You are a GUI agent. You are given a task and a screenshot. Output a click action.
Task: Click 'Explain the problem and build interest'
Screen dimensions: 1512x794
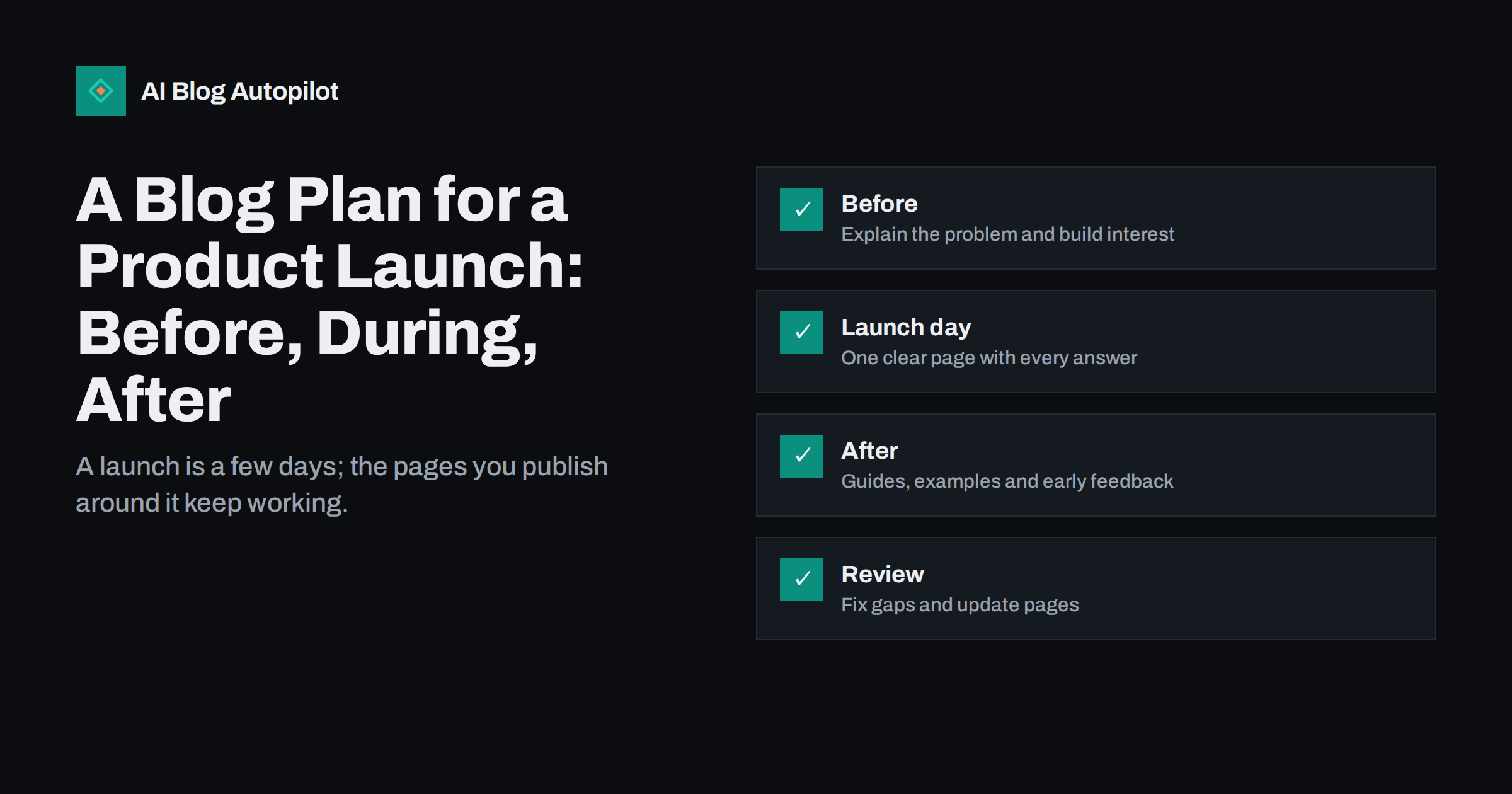click(x=1007, y=234)
